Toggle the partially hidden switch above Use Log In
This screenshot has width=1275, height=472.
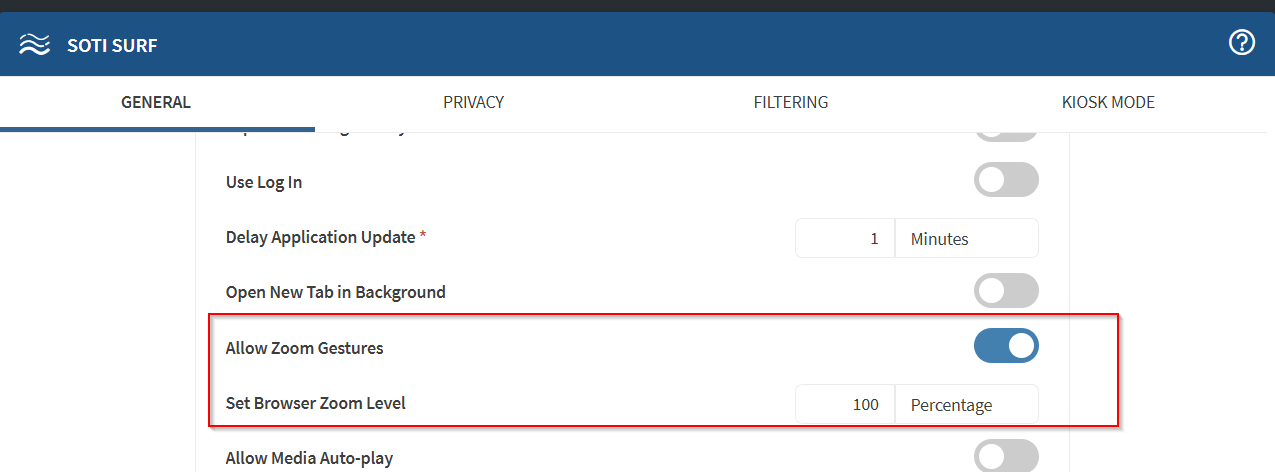coord(1006,135)
